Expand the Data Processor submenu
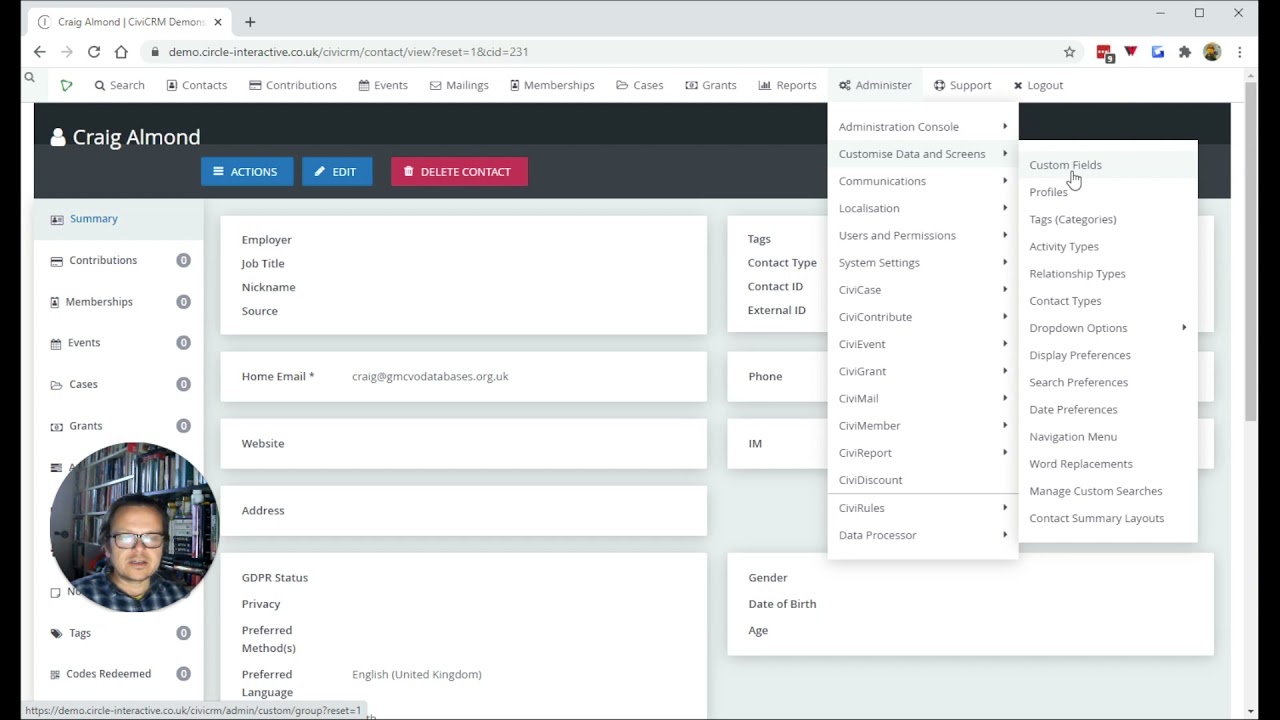Image resolution: width=1280 pixels, height=720 pixels. (x=922, y=535)
